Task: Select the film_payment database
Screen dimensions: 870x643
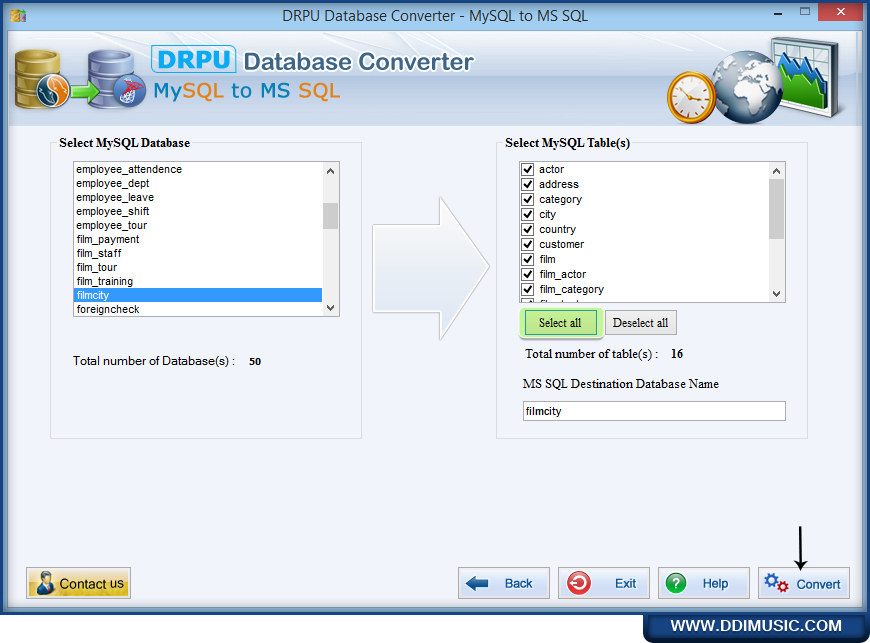Action: click(198, 239)
